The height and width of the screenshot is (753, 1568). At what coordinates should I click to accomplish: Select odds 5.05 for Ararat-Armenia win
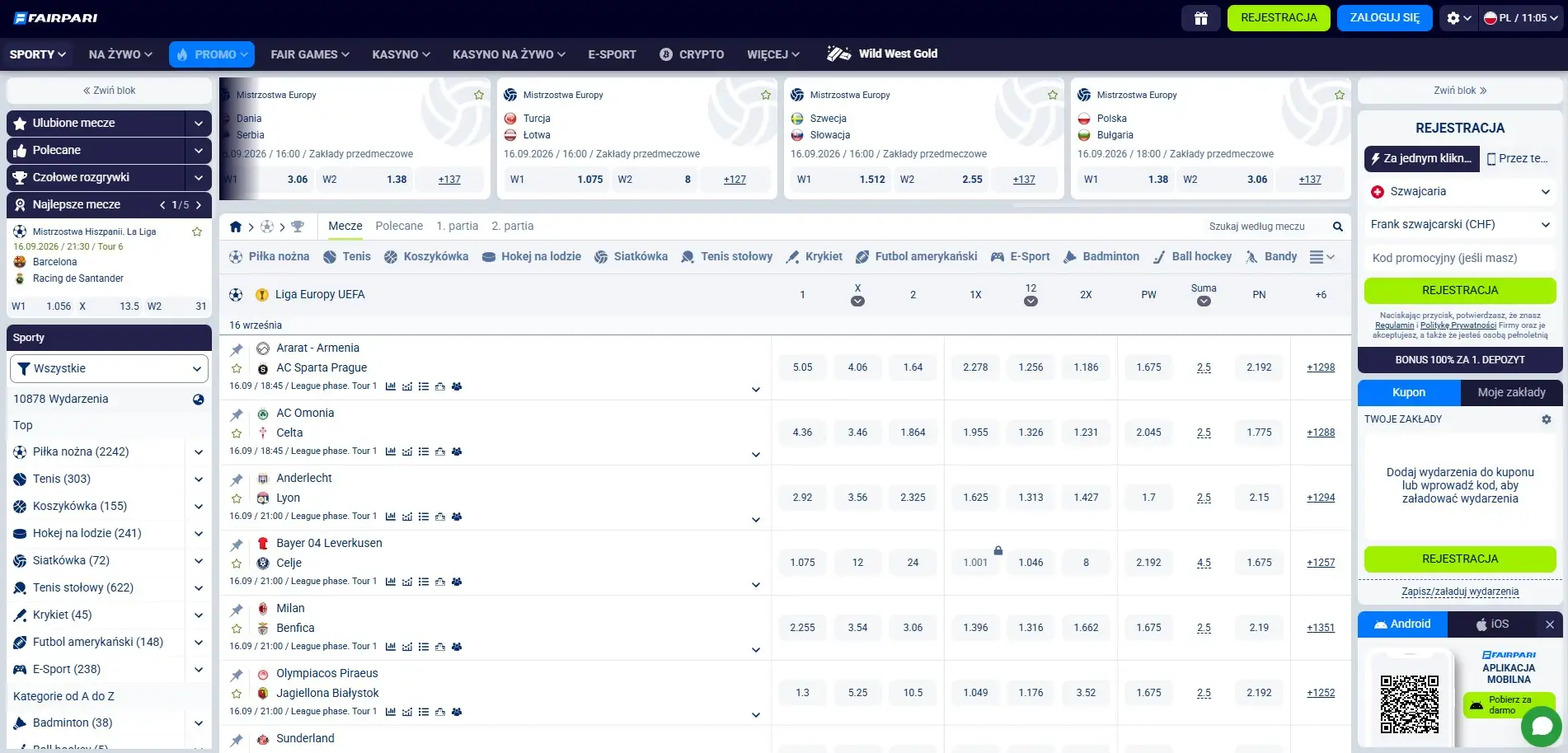802,367
